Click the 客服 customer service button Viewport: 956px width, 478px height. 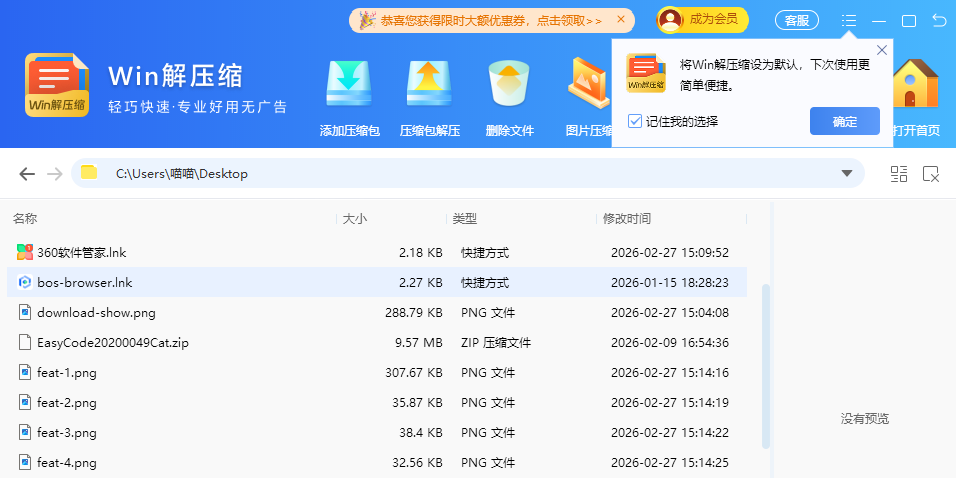click(x=796, y=20)
